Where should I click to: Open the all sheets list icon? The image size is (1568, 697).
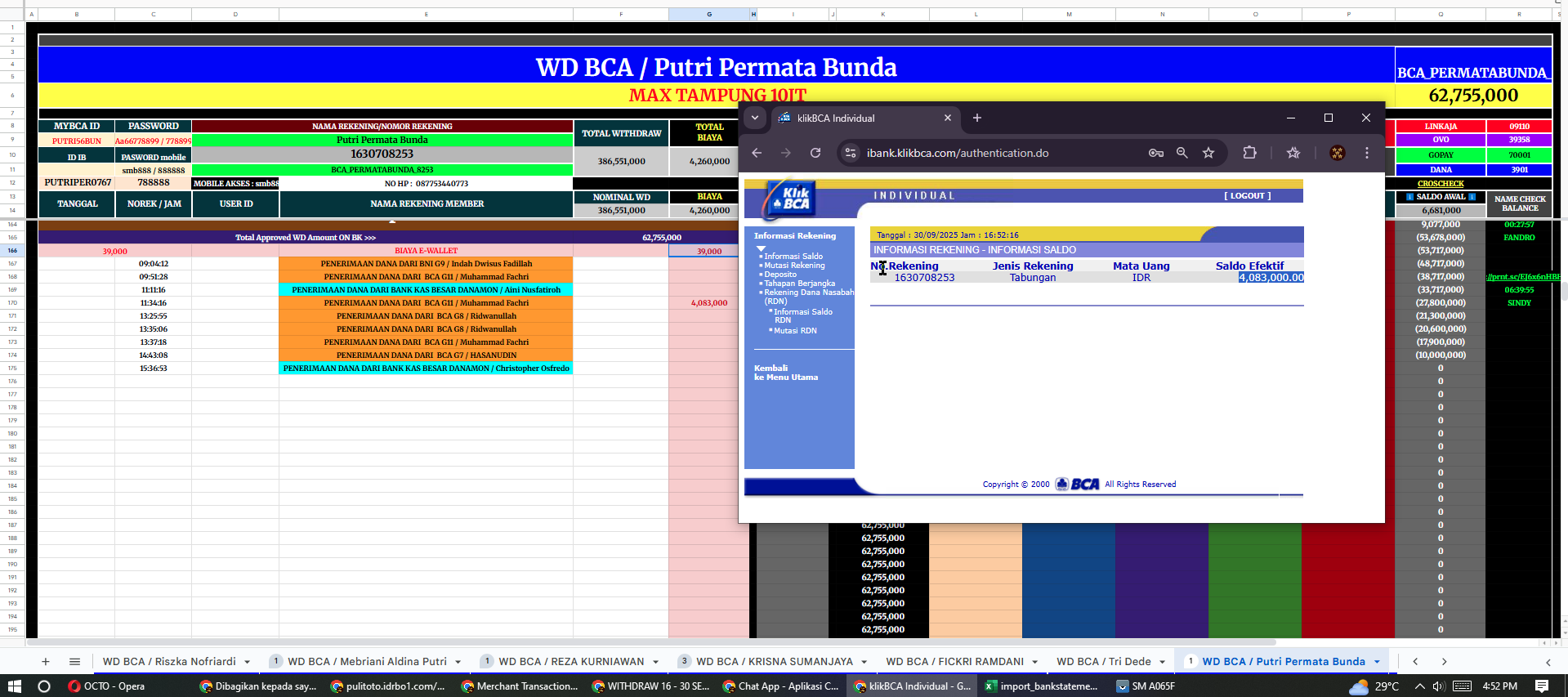74,662
